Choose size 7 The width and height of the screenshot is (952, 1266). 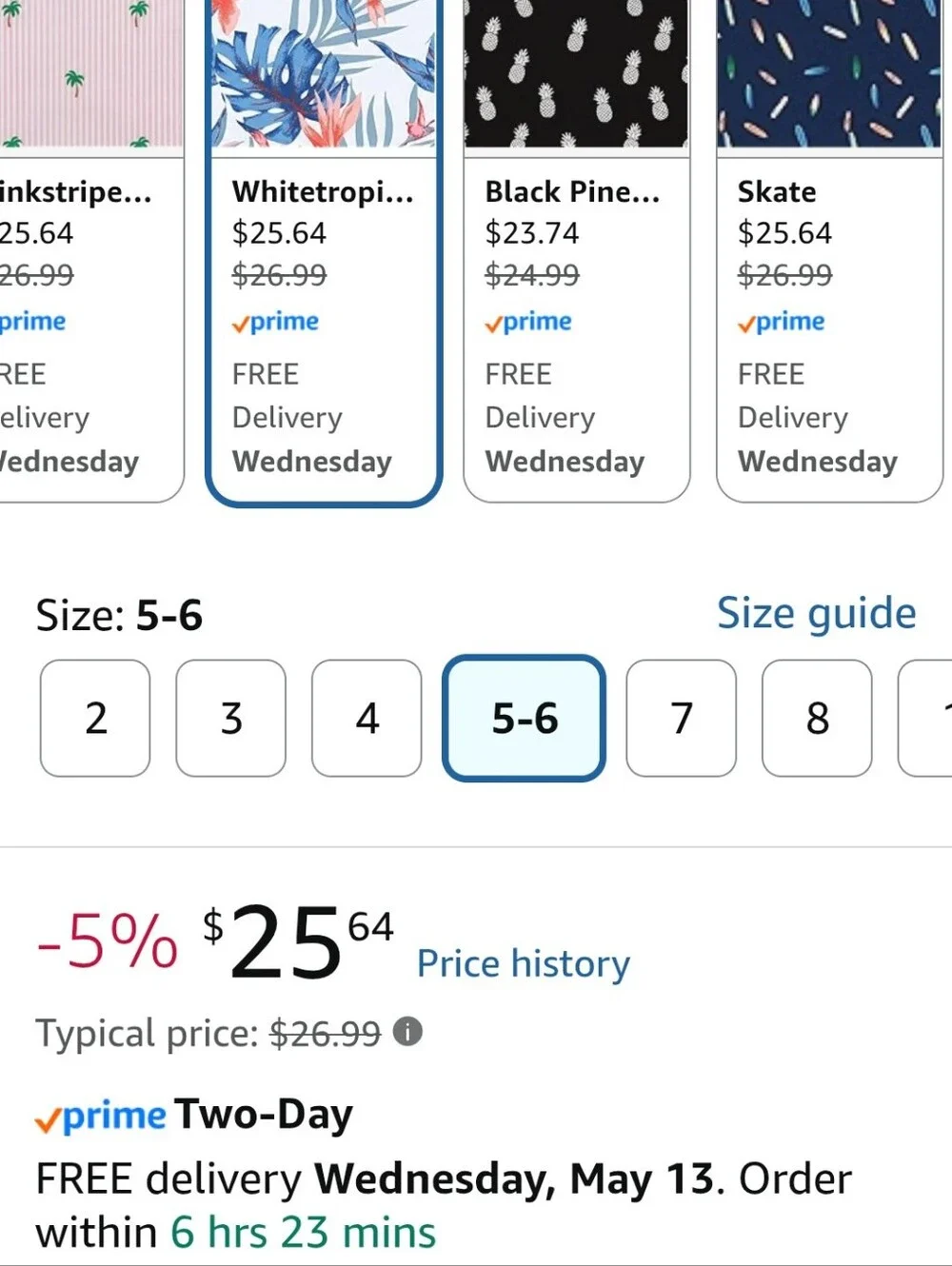pyautogui.click(x=681, y=718)
